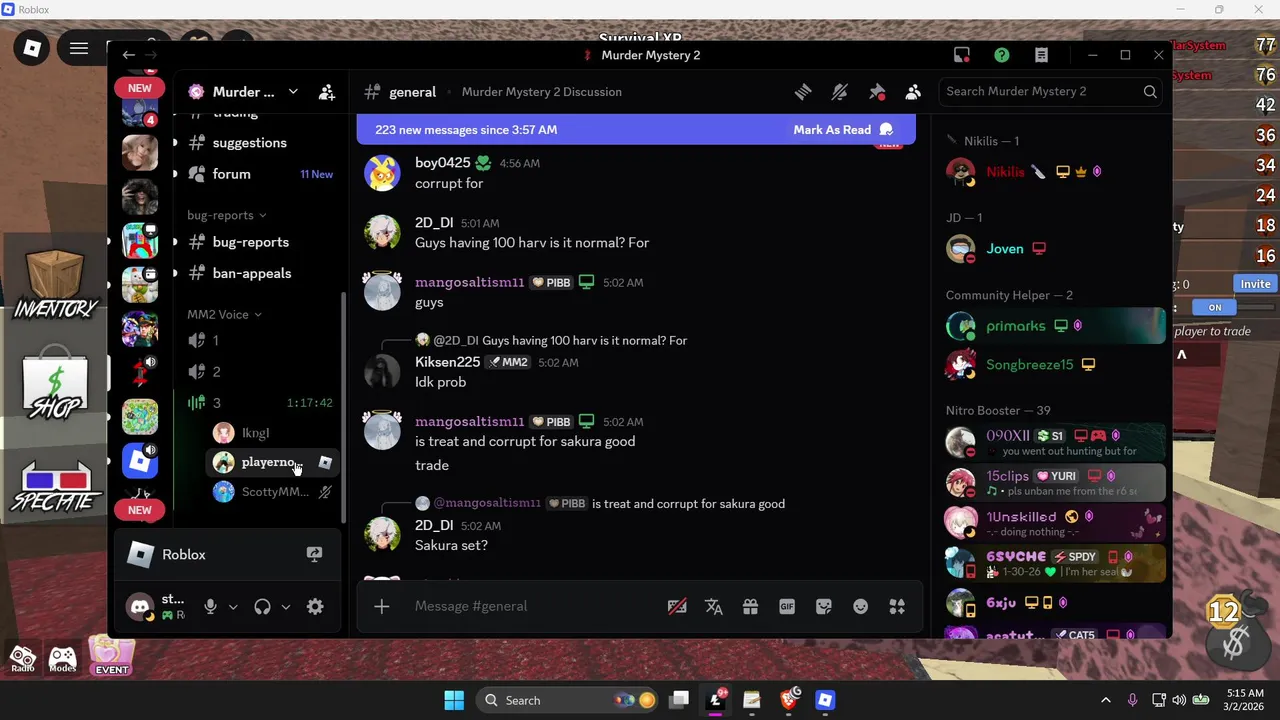The height and width of the screenshot is (720, 1280).
Task: Open Discord user settings gear
Action: pyautogui.click(x=315, y=606)
